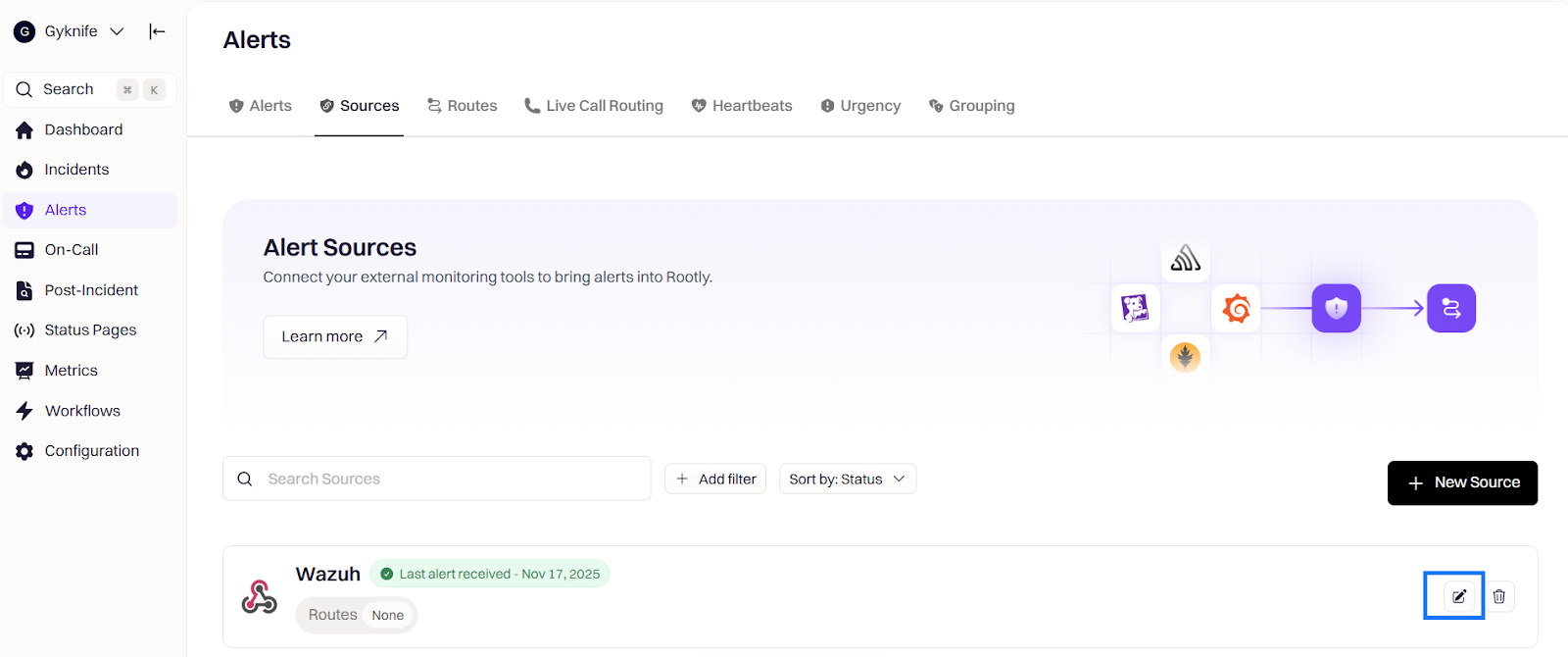Switch to the Heartbeats tab
This screenshot has width=1568, height=657.
pos(742,106)
